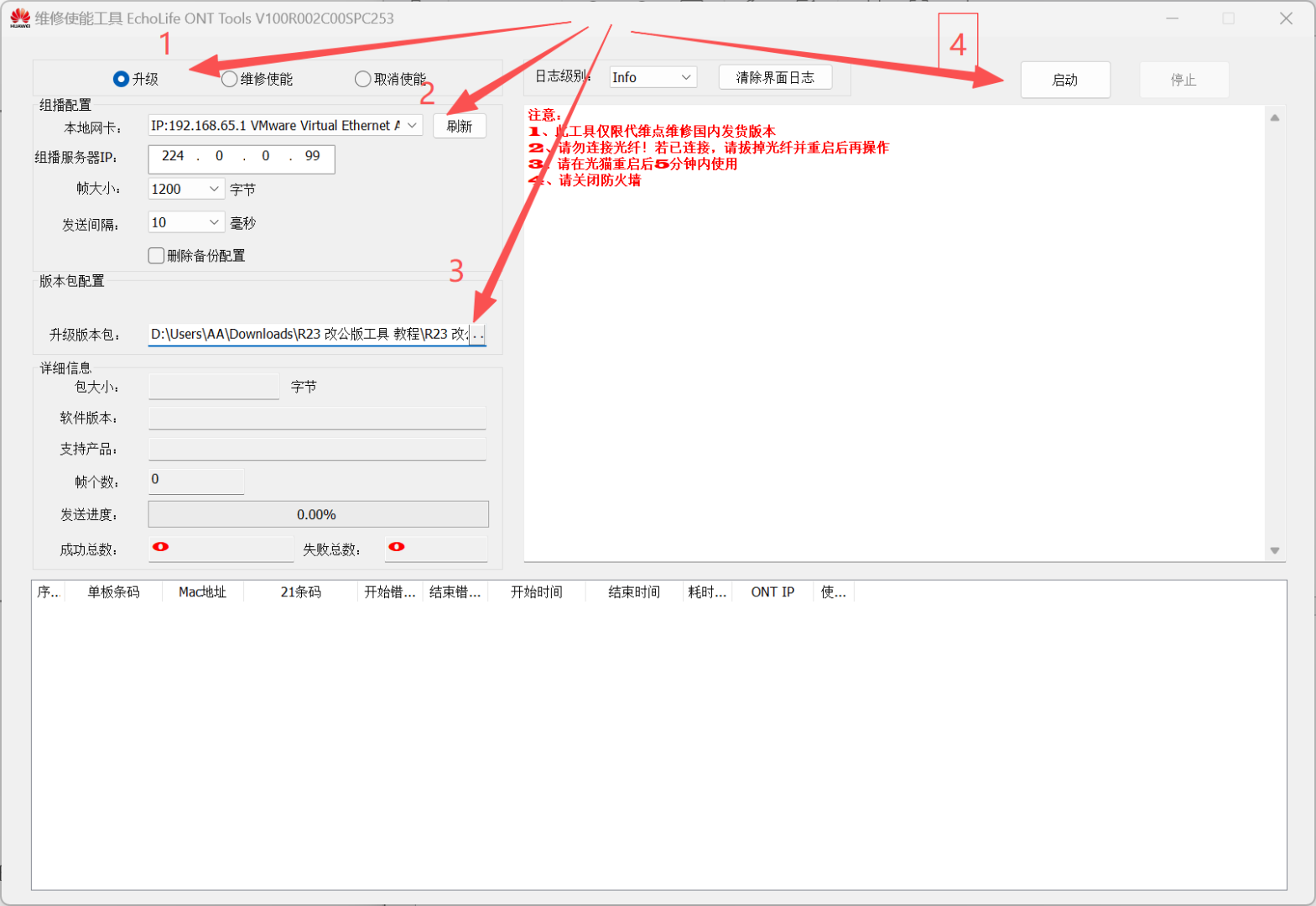The height and width of the screenshot is (906, 1316).
Task: Click the log panel scroll-up arrow
Action: [x=1275, y=118]
